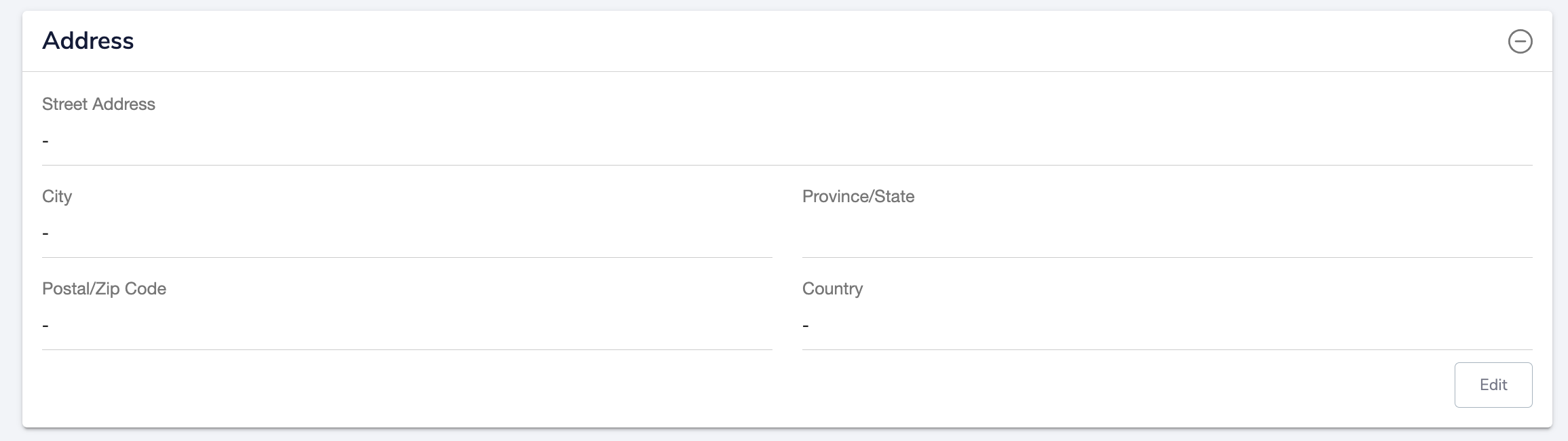Click the Edit button
The height and width of the screenshot is (441, 1568).
pos(1493,385)
